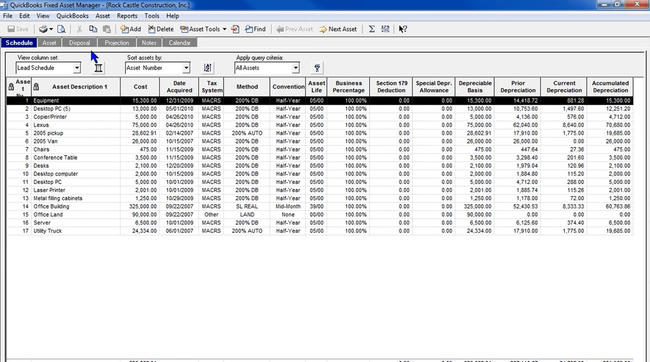Click the 2005 pickup description cell
The image size is (650, 362).
click(76, 133)
